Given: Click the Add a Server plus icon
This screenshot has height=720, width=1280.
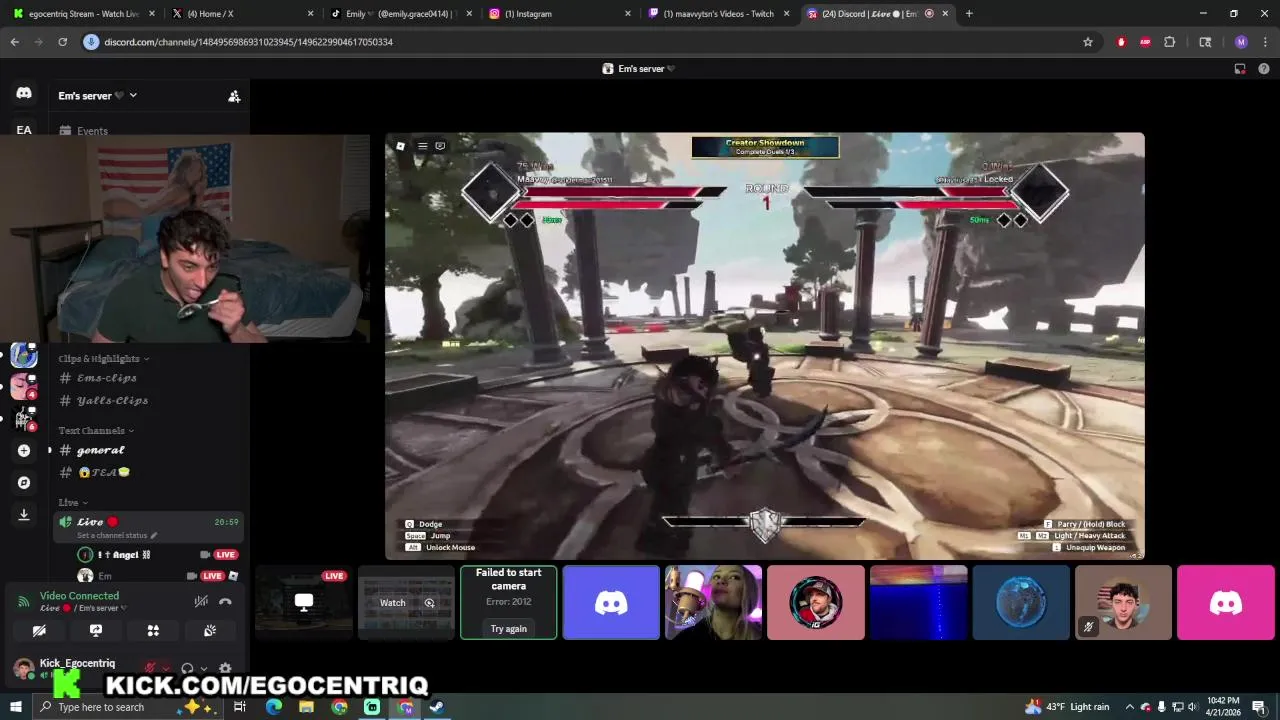Looking at the screenshot, I should 24,451.
